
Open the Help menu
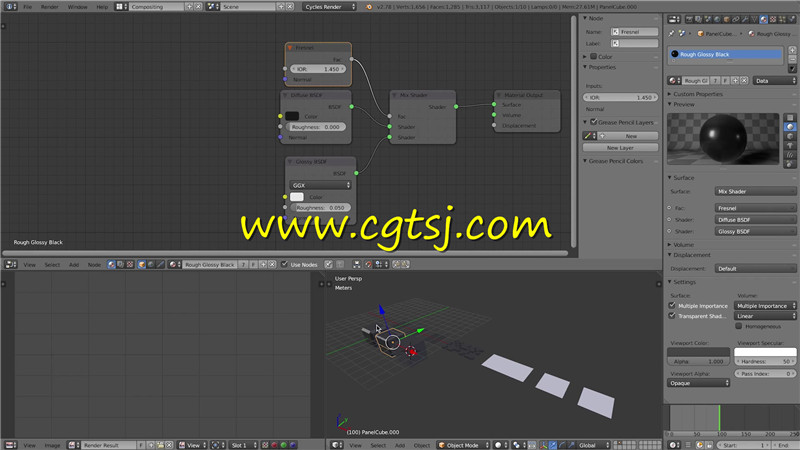(102, 7)
